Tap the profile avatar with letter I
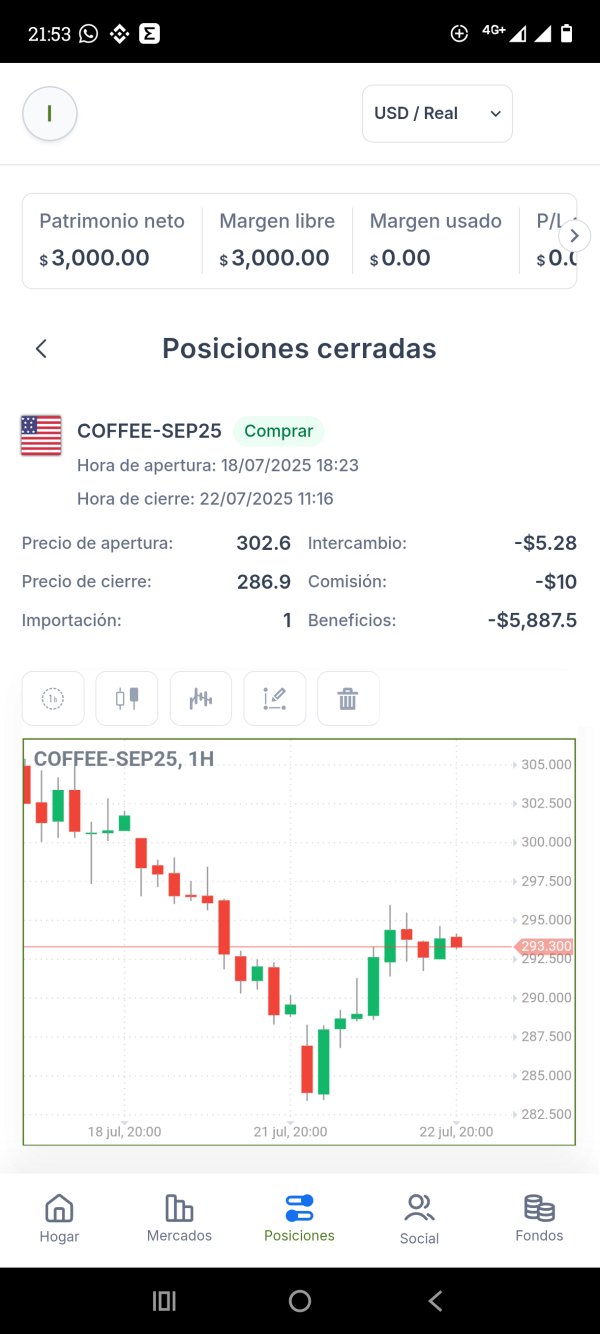This screenshot has height=1334, width=600. pyautogui.click(x=50, y=114)
